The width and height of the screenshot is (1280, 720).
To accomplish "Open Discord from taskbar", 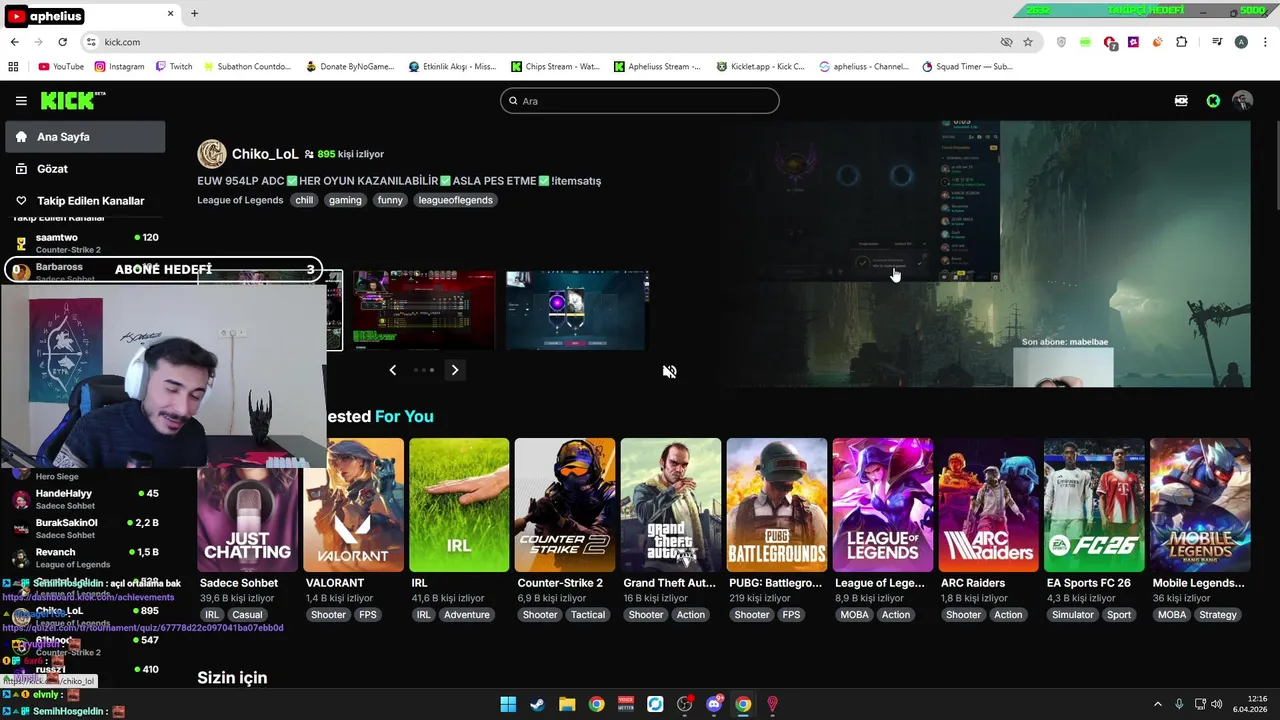I will coord(714,704).
